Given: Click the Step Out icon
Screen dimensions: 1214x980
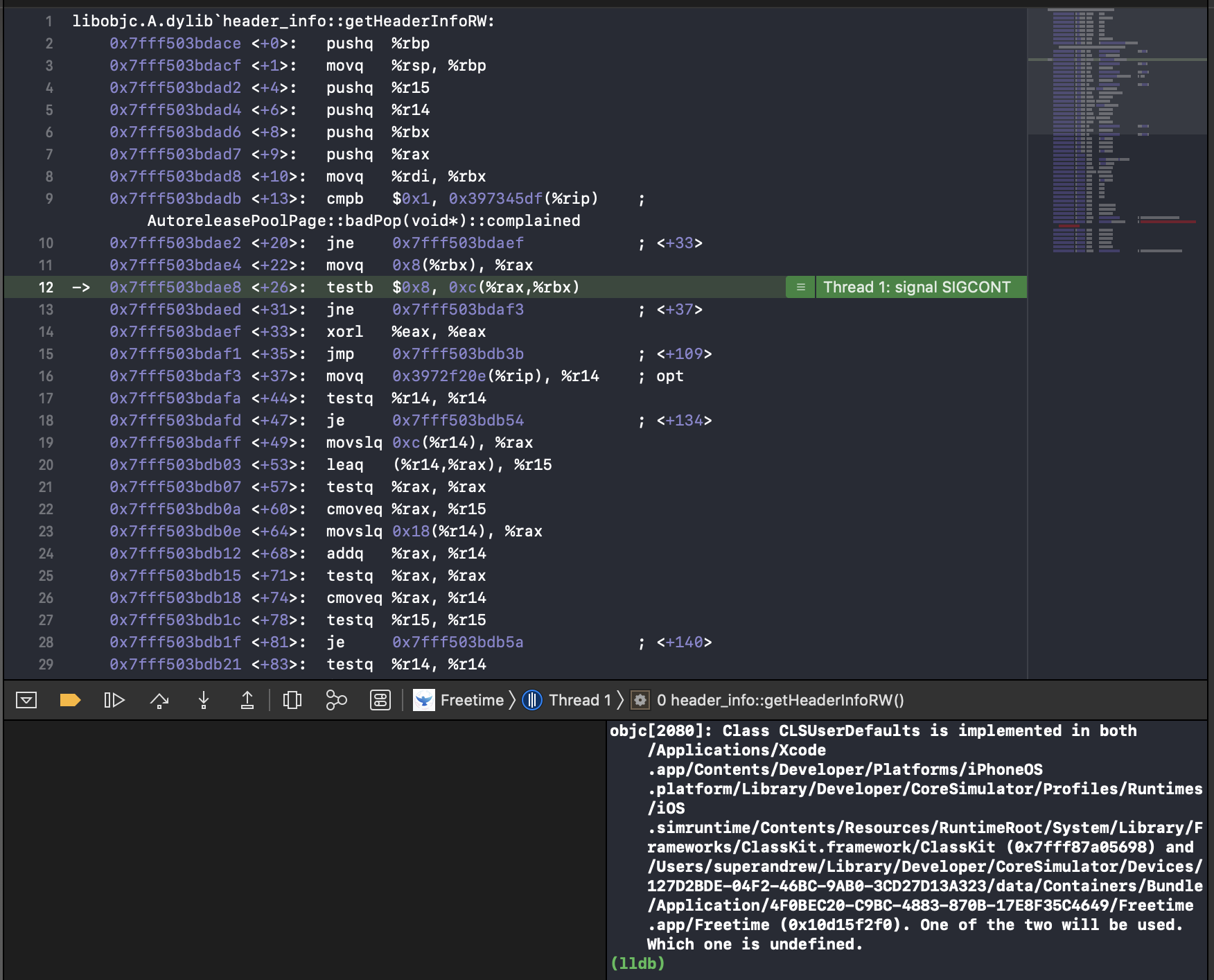Looking at the screenshot, I should click(x=247, y=700).
